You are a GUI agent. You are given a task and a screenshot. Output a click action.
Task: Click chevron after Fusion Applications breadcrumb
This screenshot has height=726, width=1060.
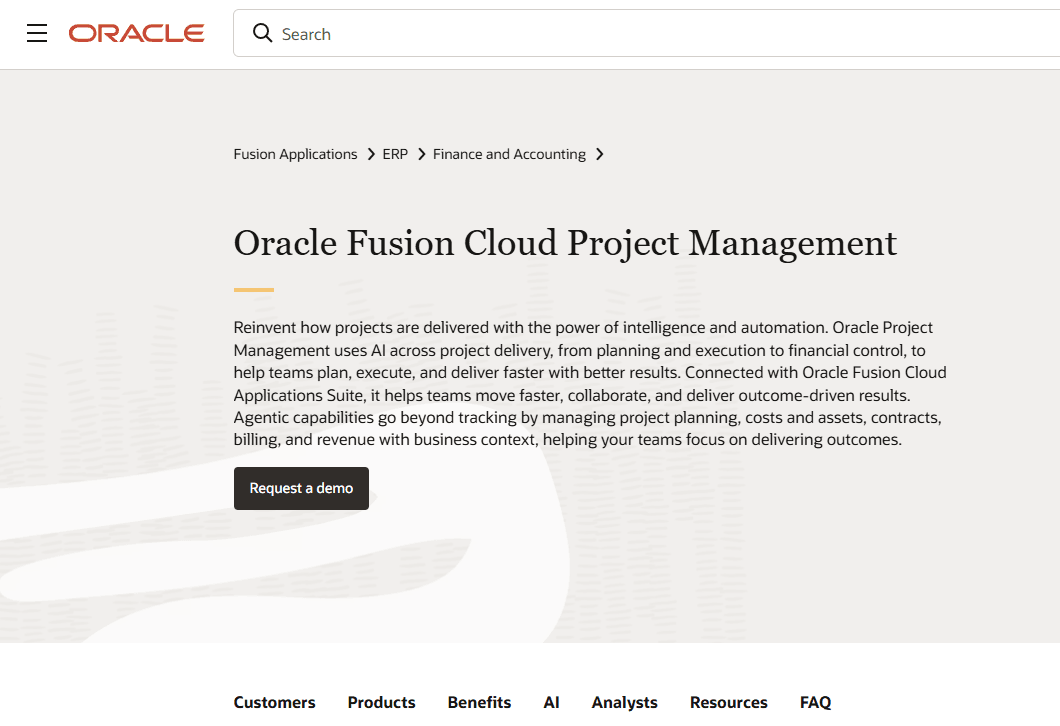(x=370, y=154)
